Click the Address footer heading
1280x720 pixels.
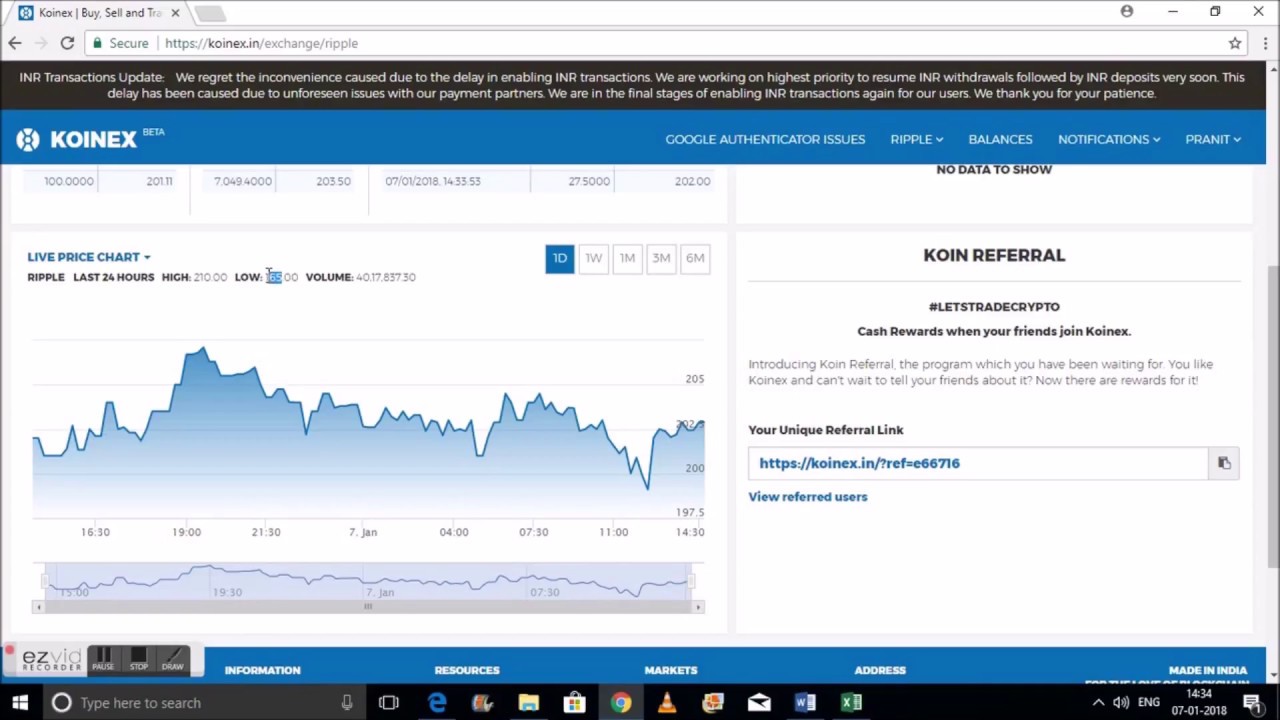880,670
